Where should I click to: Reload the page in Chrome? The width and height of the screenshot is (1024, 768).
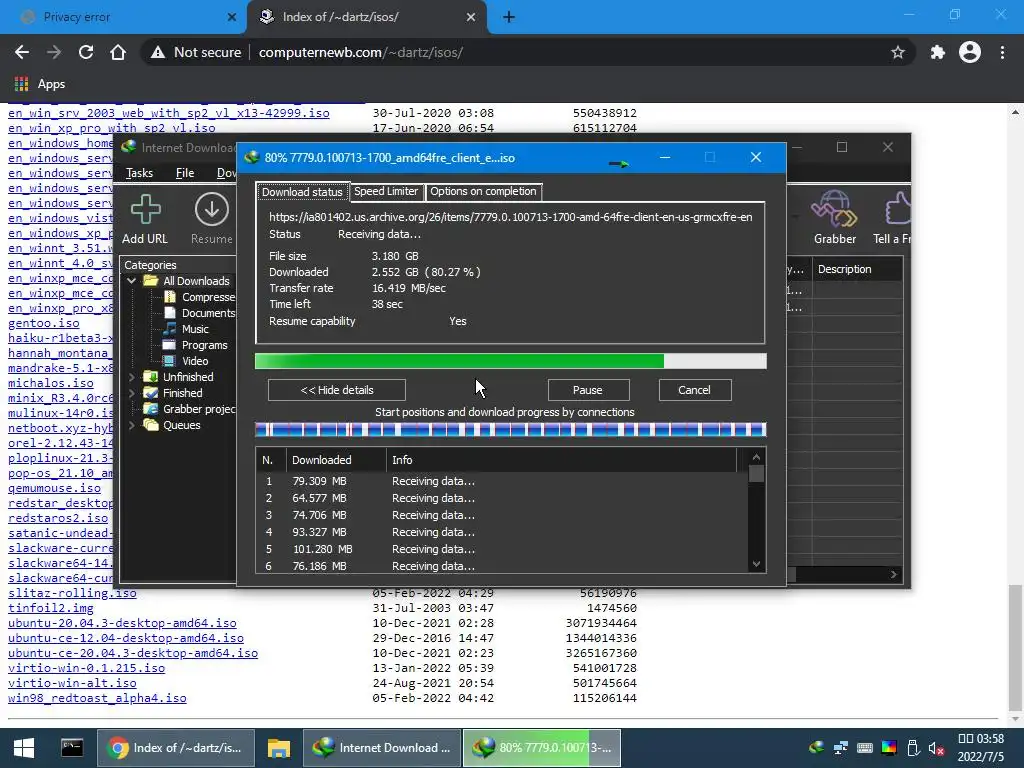click(x=86, y=52)
